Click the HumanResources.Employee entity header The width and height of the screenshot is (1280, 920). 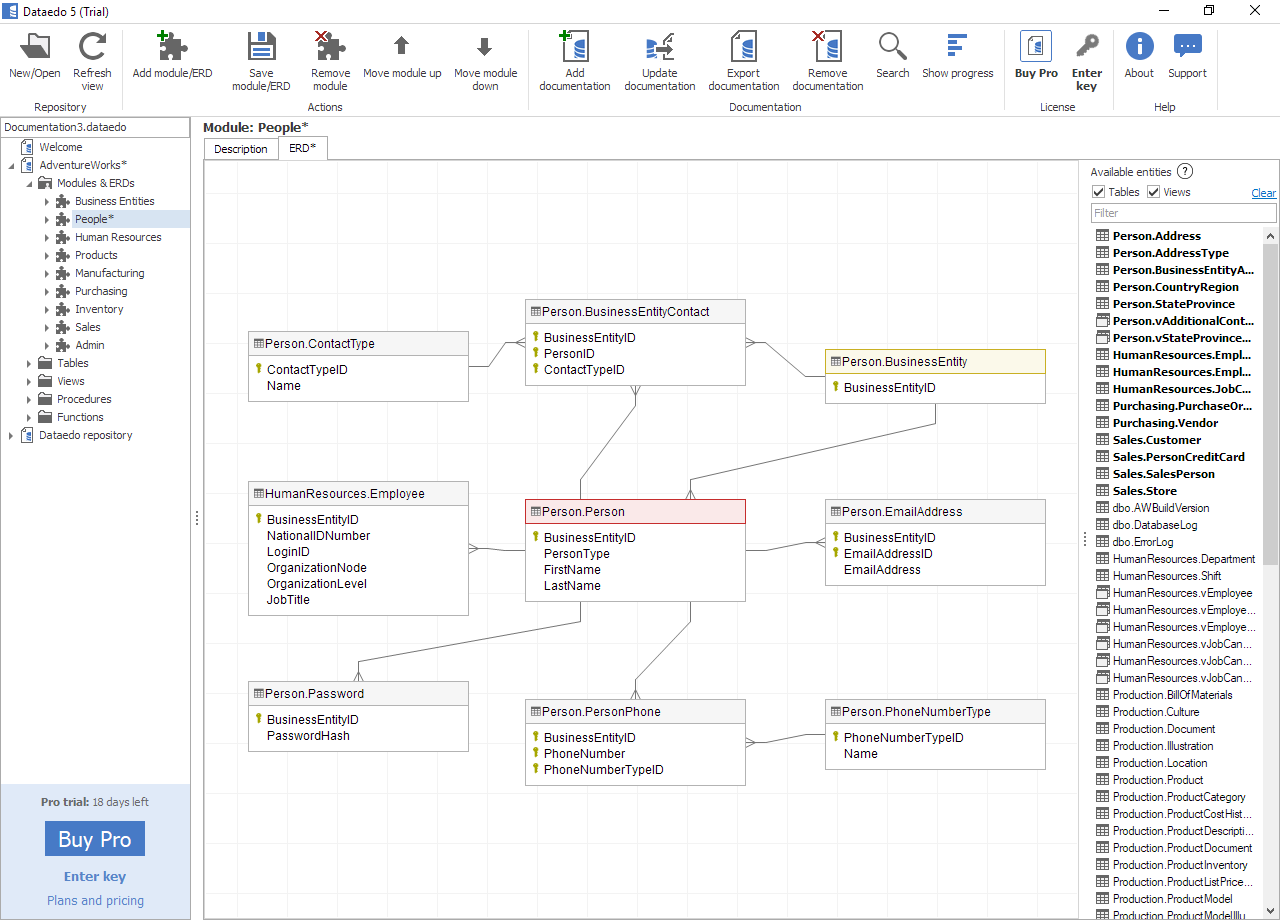pyautogui.click(x=358, y=494)
